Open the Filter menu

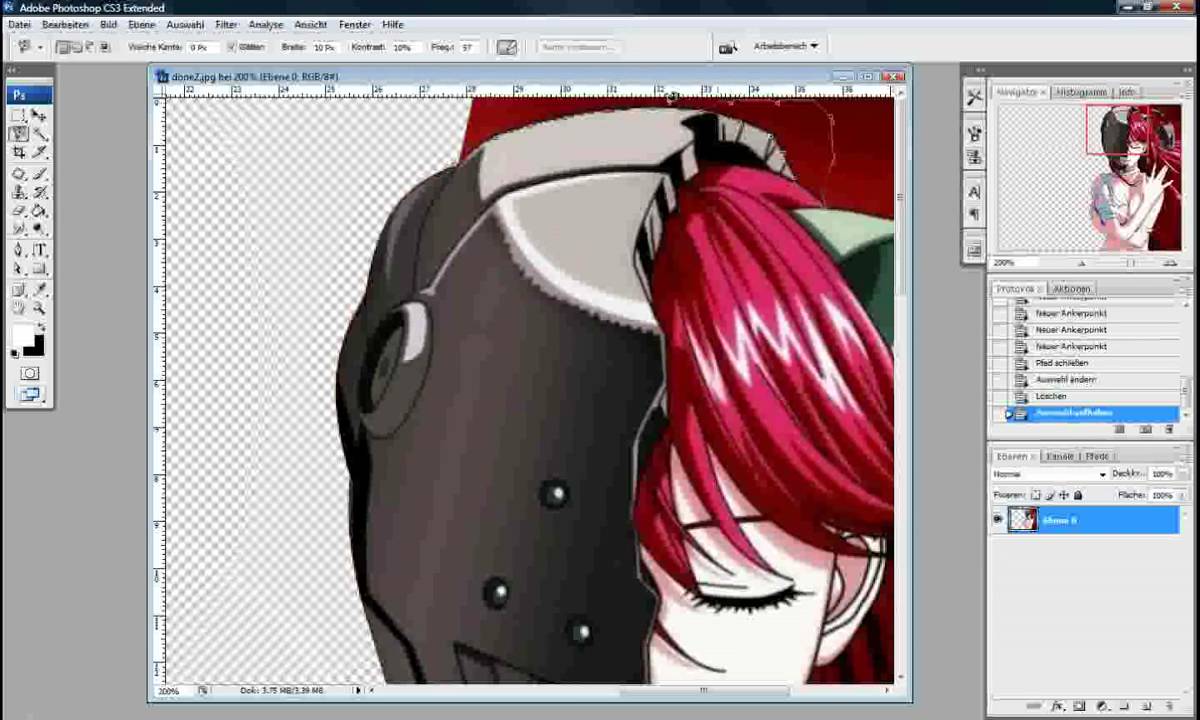(227, 24)
